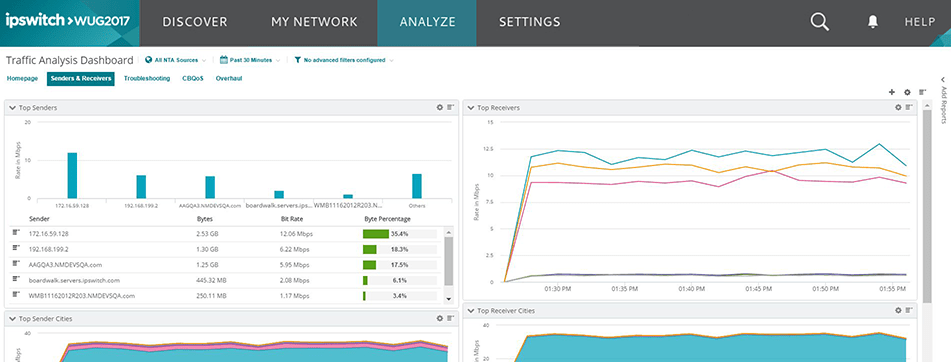Click the globe icon for NTA sources

[149, 60]
